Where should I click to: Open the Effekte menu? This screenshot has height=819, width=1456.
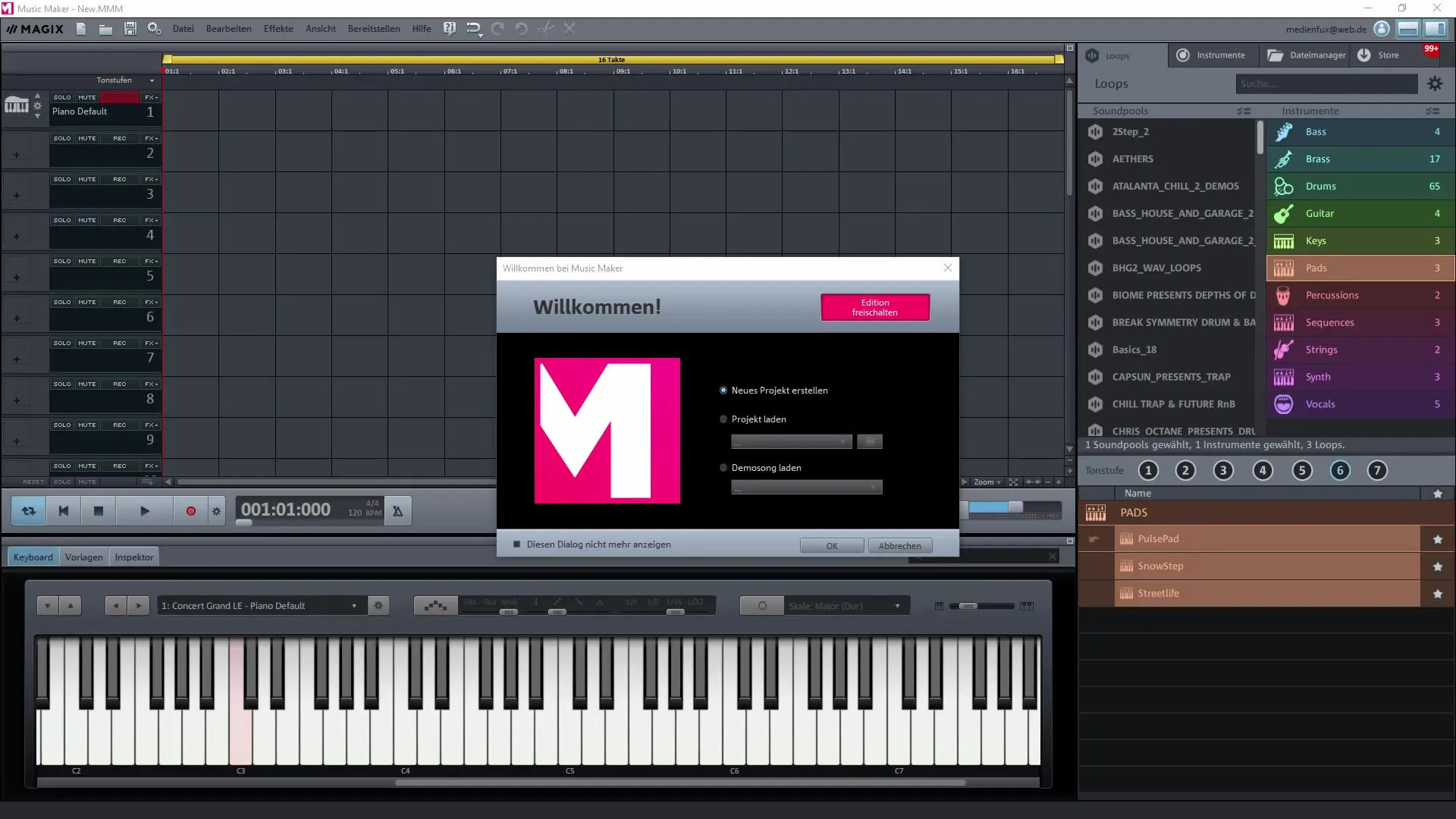[278, 29]
